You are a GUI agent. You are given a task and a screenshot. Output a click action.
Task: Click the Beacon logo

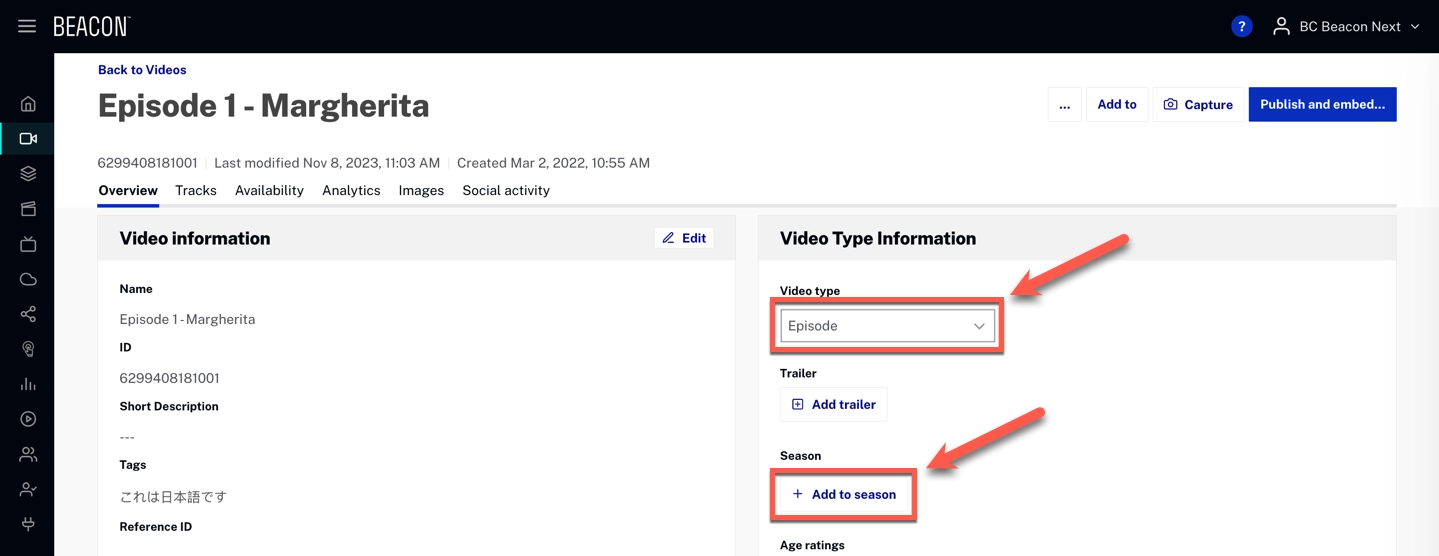pyautogui.click(x=92, y=27)
